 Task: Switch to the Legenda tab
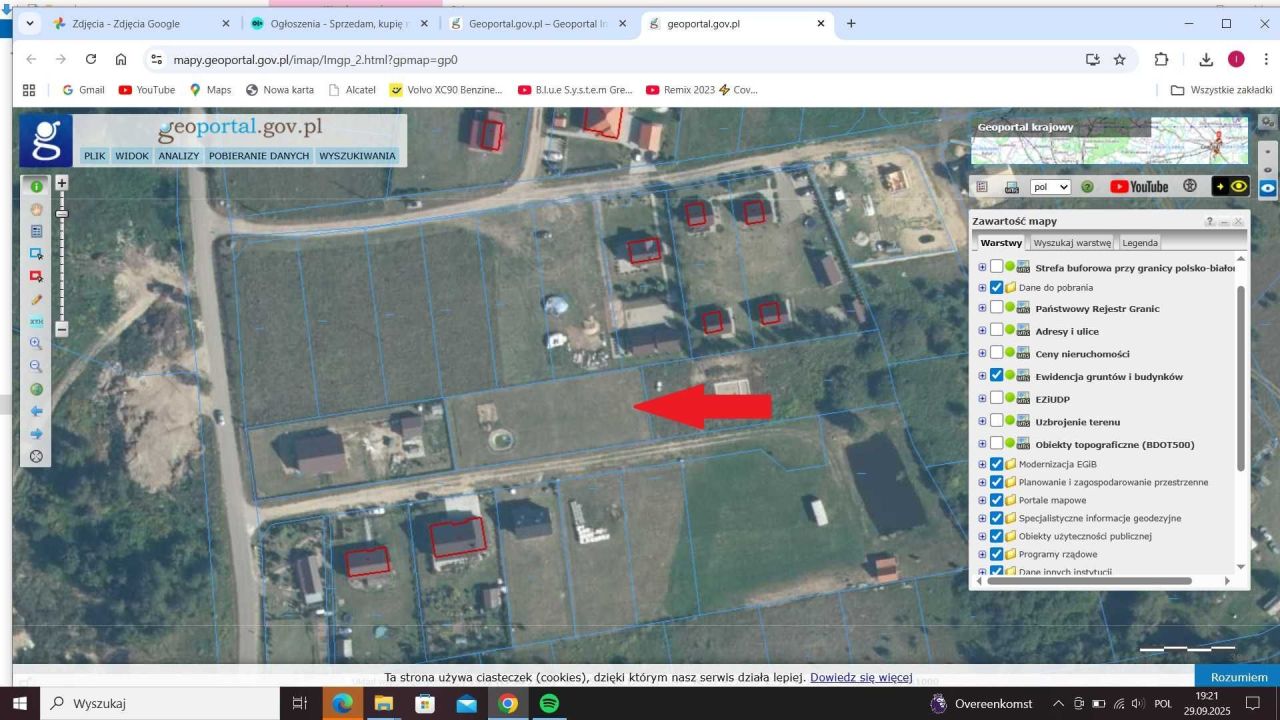coord(1140,242)
